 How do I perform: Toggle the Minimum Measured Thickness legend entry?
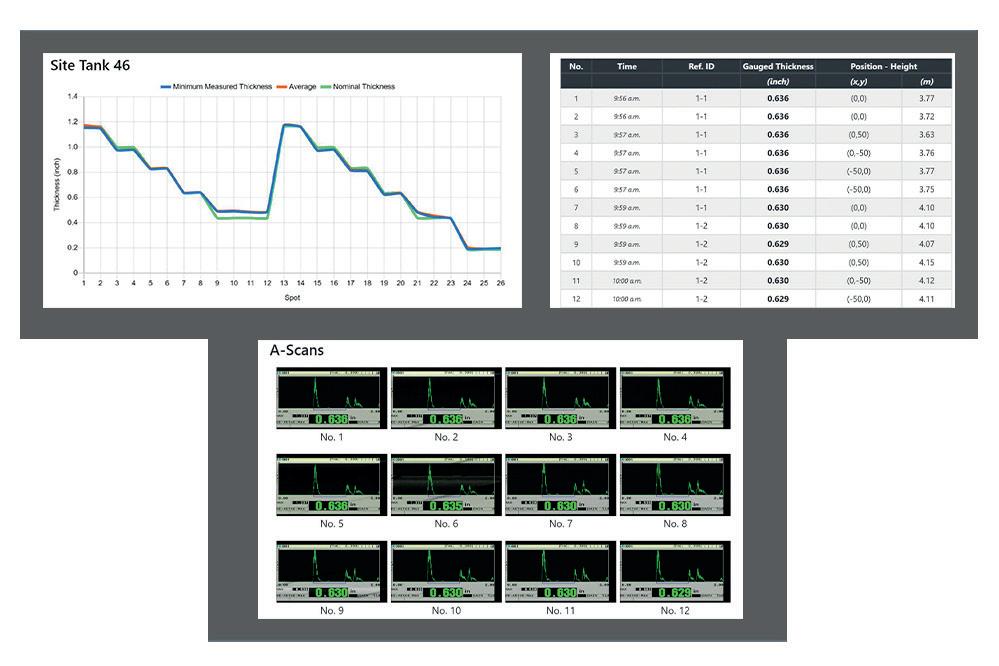pyautogui.click(x=216, y=87)
